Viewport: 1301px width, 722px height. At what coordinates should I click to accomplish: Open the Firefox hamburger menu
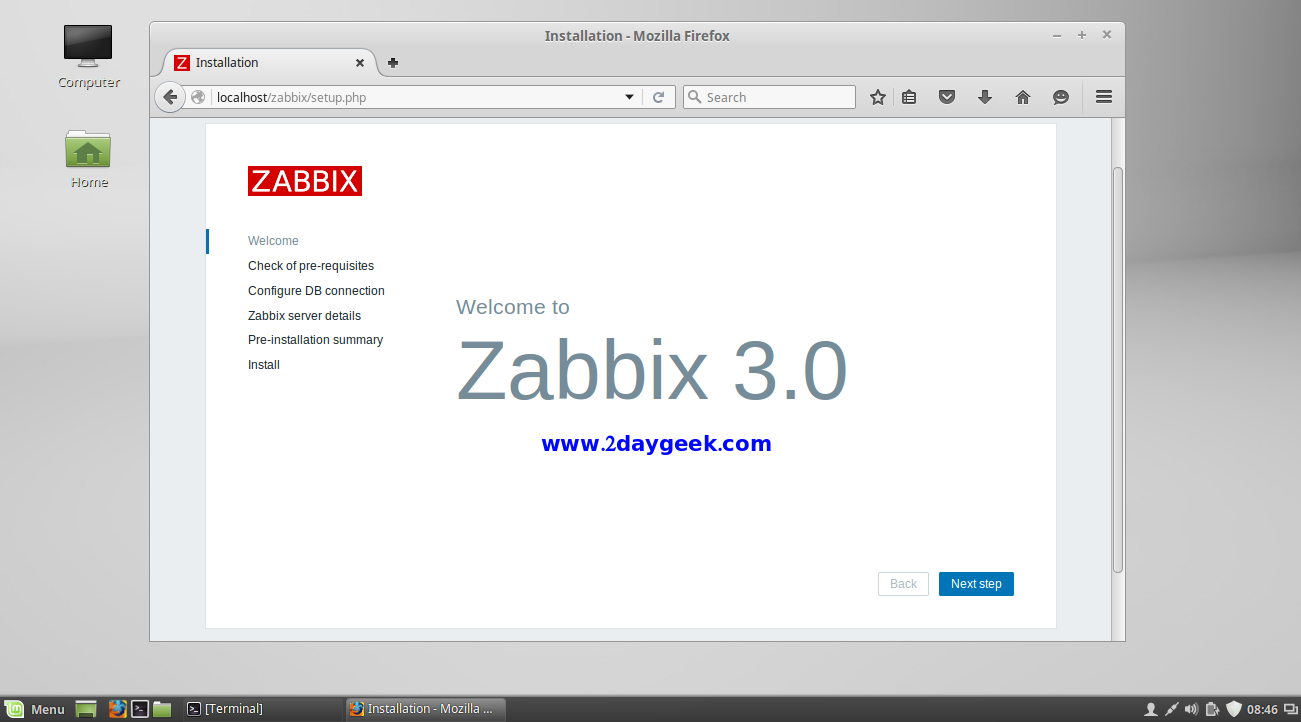tap(1104, 97)
